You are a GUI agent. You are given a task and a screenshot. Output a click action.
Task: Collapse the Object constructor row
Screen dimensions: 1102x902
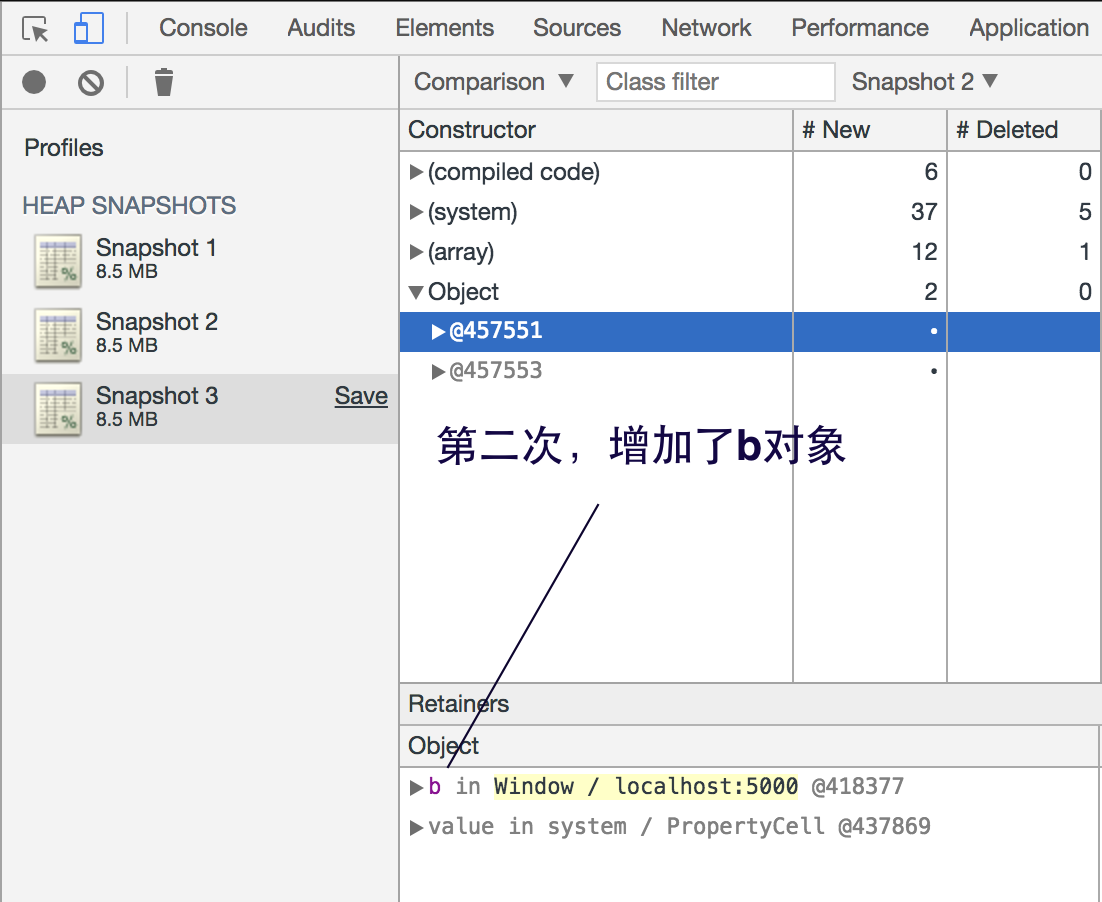pos(416,292)
